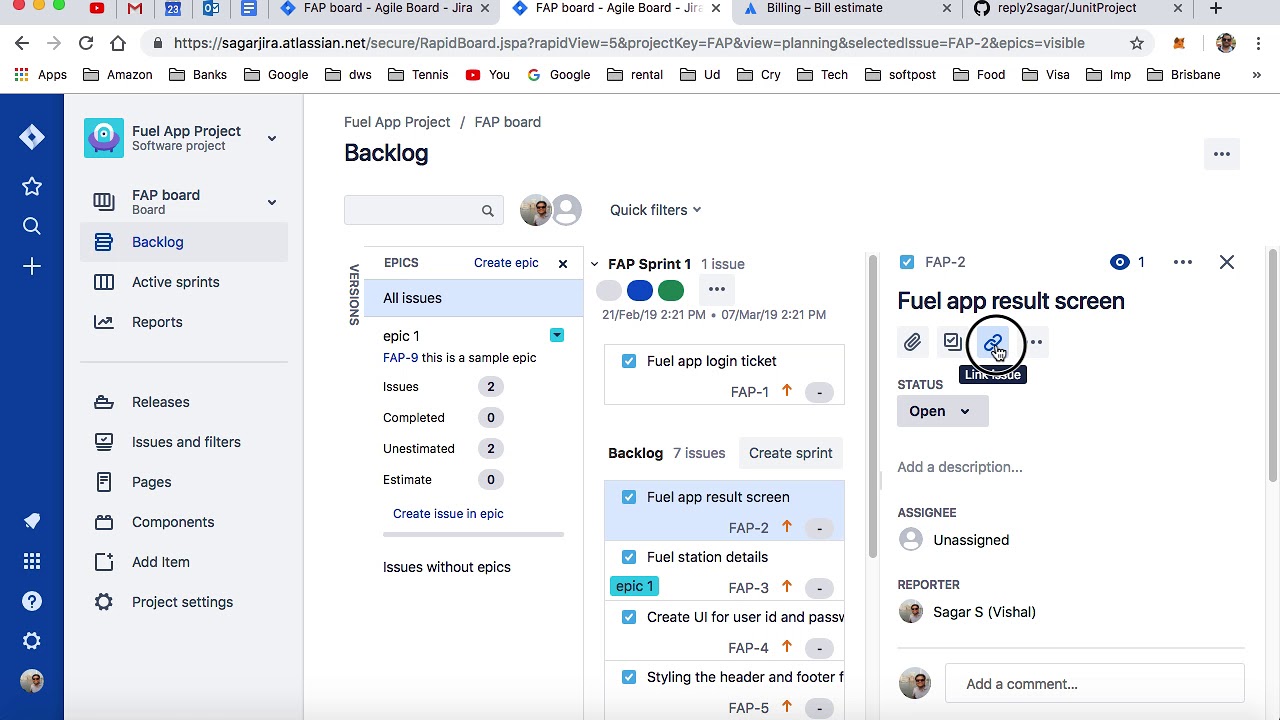Open Project settings
The height and width of the screenshot is (720, 1280).
point(184,602)
